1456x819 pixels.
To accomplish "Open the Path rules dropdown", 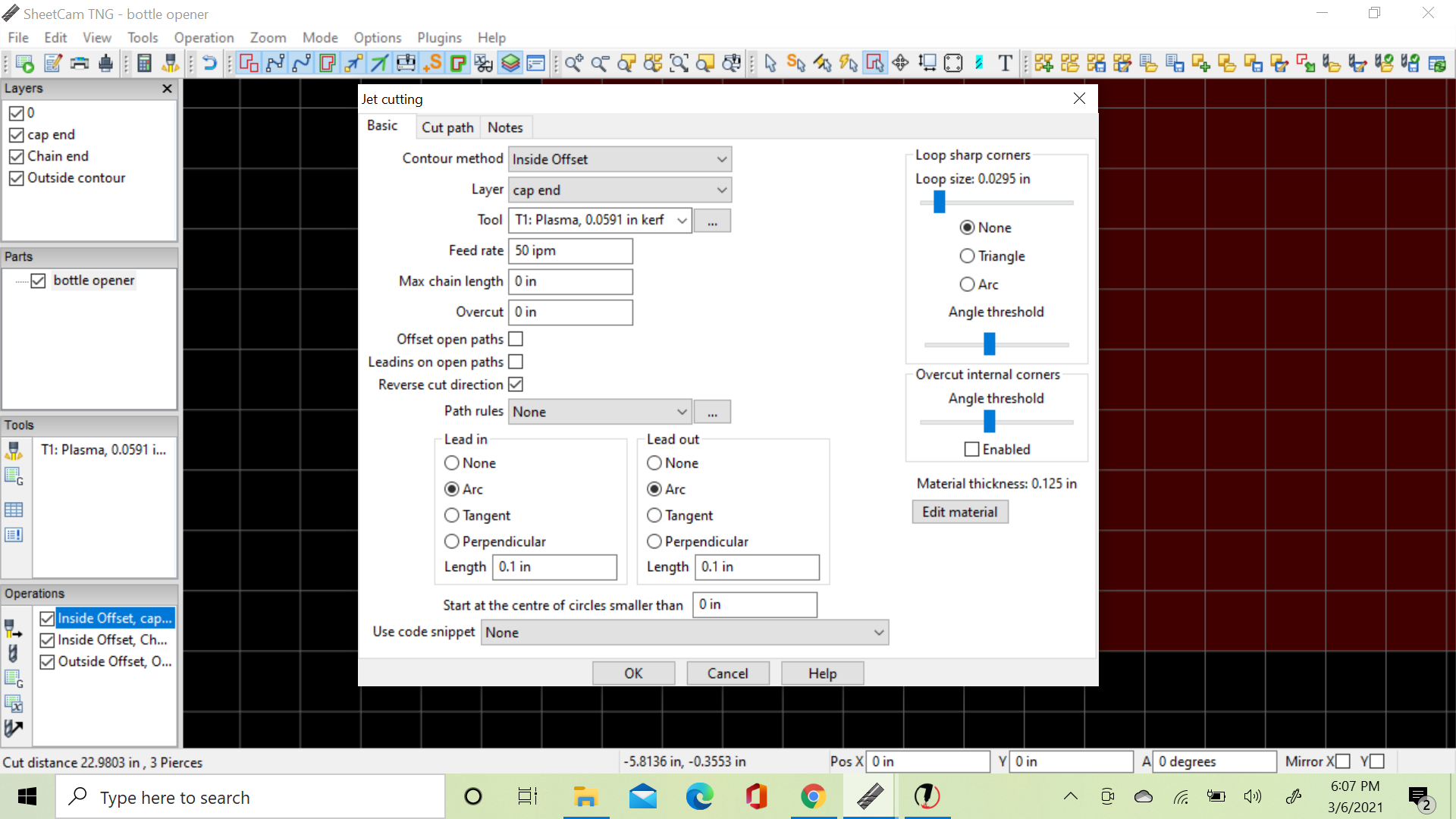I will click(x=600, y=412).
